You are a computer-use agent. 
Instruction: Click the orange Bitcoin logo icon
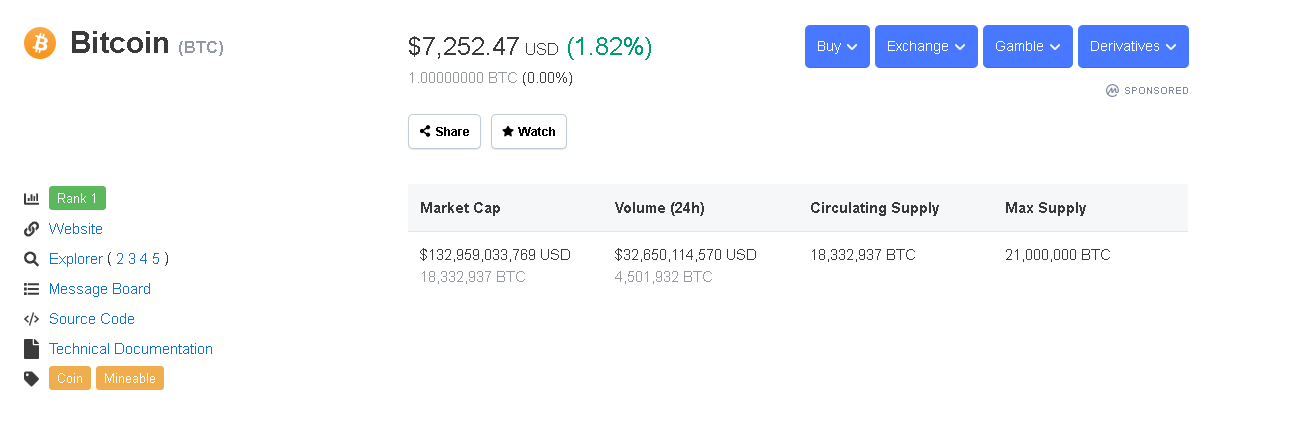coord(40,43)
